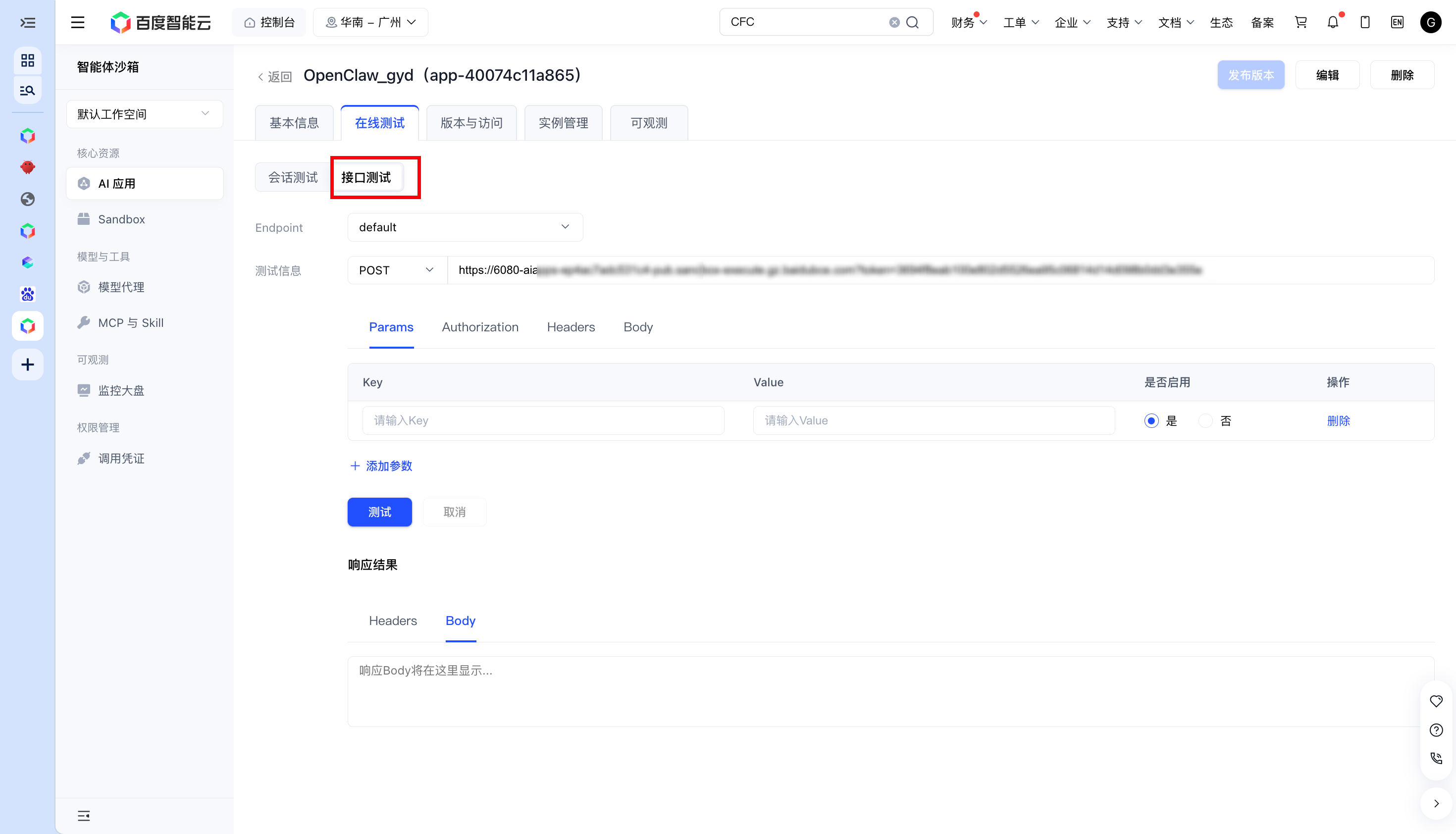Expand the 默认工作空间 workspace dropdown
1456x834 pixels.
coord(144,114)
